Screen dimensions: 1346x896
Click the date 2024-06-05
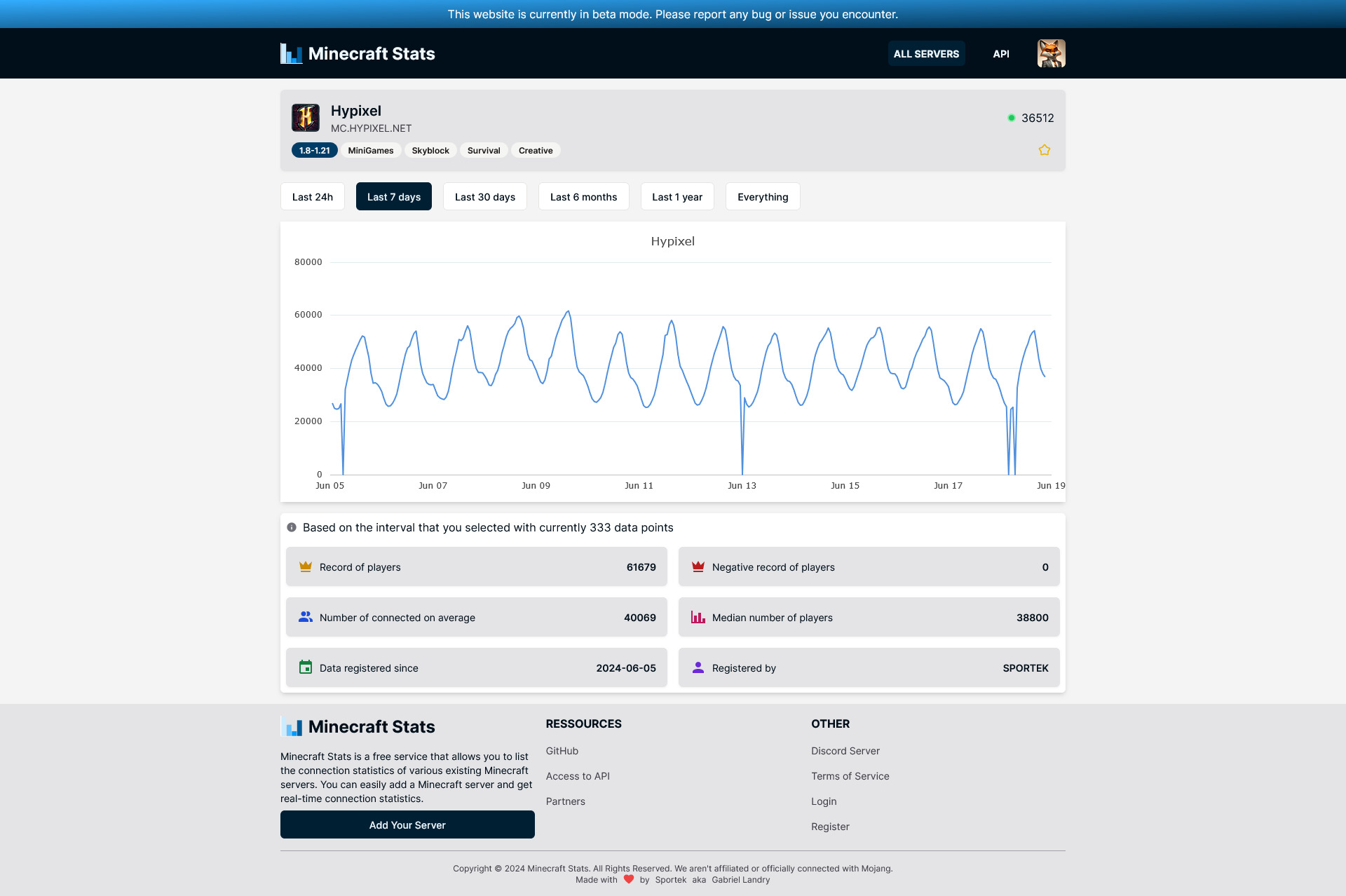point(626,667)
